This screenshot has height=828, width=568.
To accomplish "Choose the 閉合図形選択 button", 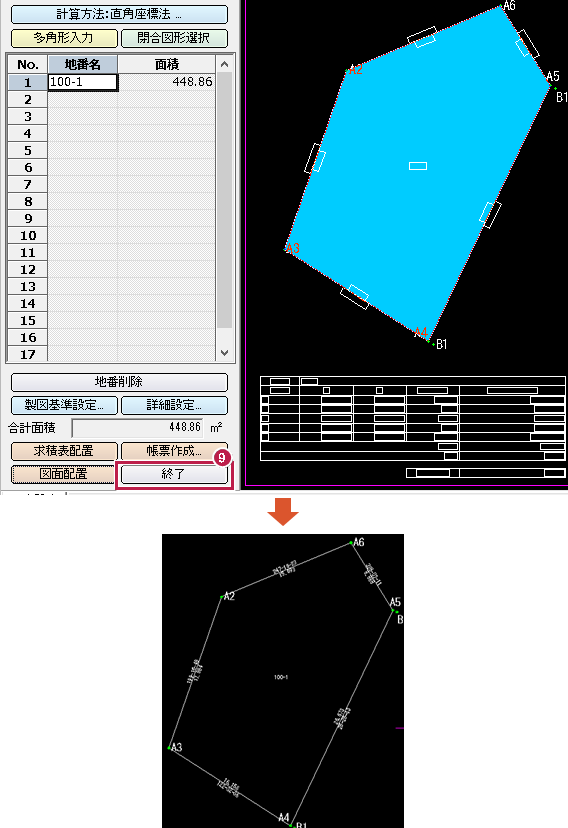I will coord(174,38).
